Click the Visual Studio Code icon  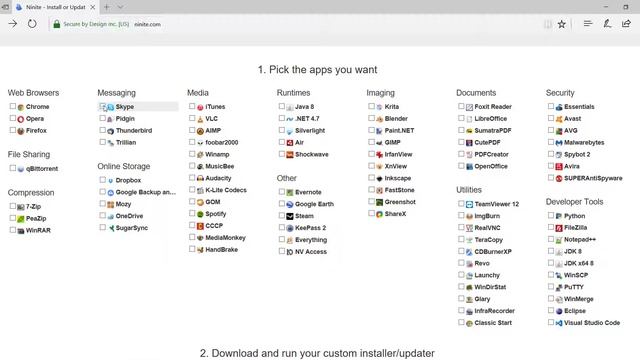[559, 323]
